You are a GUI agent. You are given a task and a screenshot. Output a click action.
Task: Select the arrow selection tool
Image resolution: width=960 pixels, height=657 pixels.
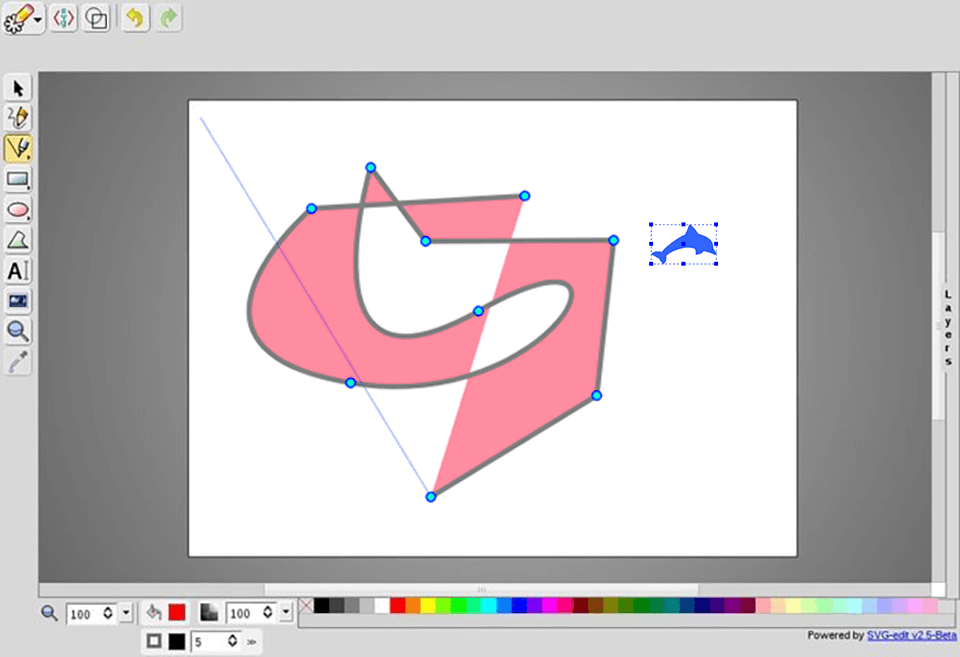[17, 88]
